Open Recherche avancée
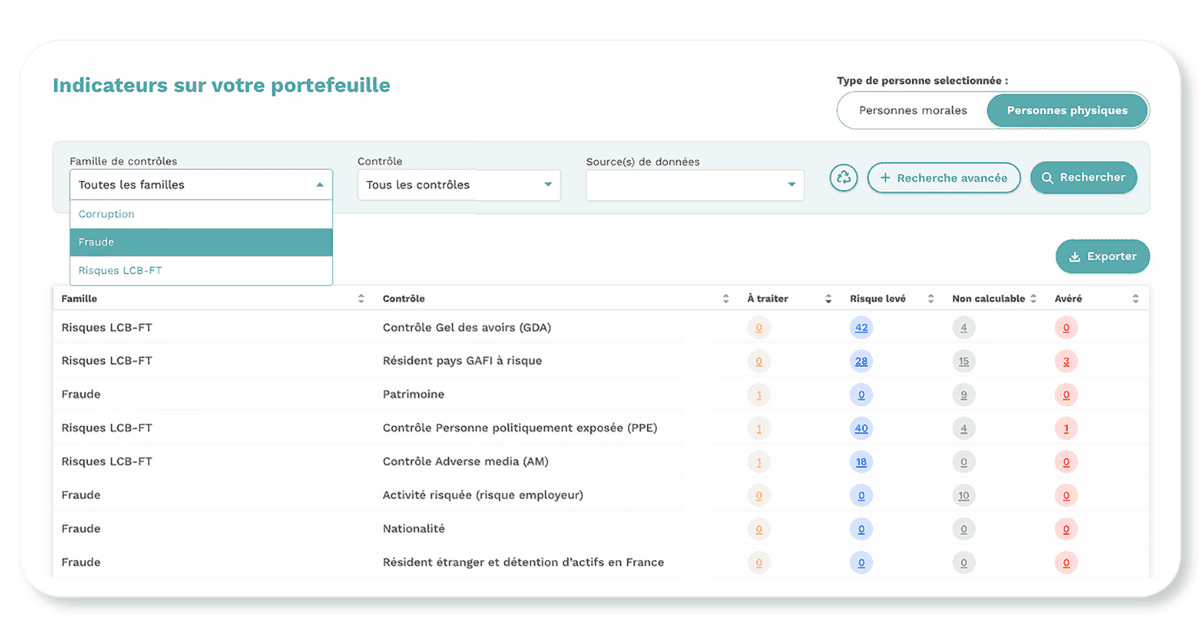 (x=944, y=178)
